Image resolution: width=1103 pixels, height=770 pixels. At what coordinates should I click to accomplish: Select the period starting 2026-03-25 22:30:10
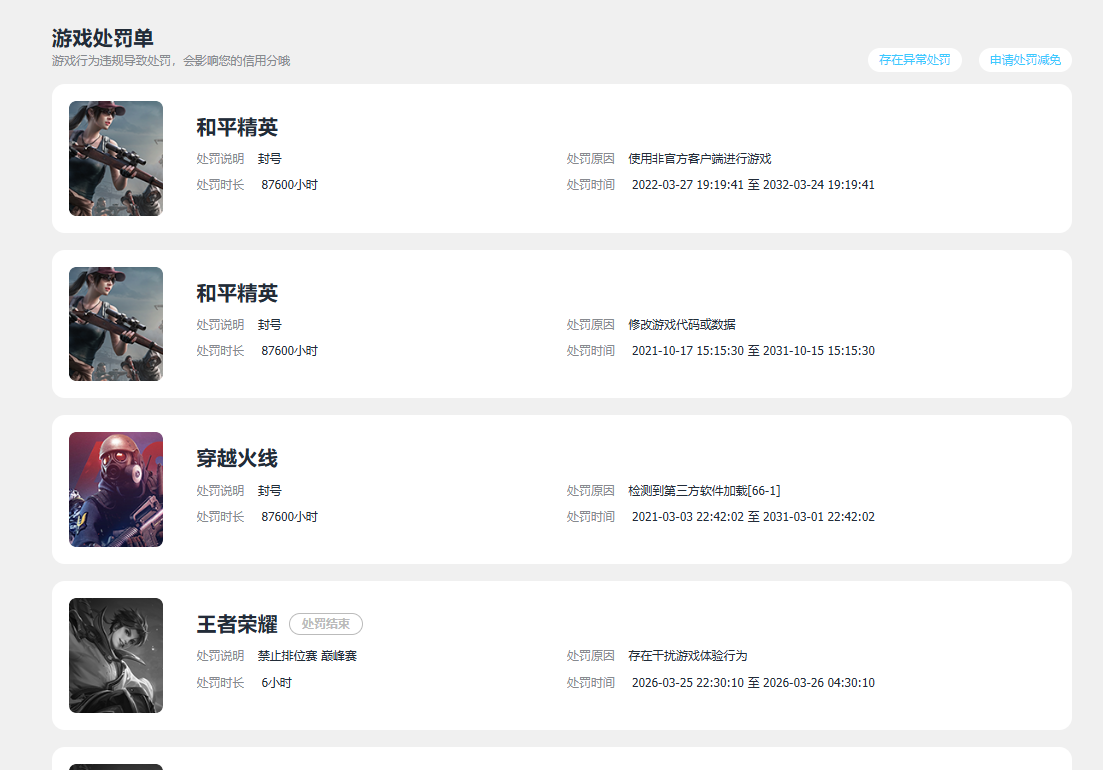click(753, 683)
